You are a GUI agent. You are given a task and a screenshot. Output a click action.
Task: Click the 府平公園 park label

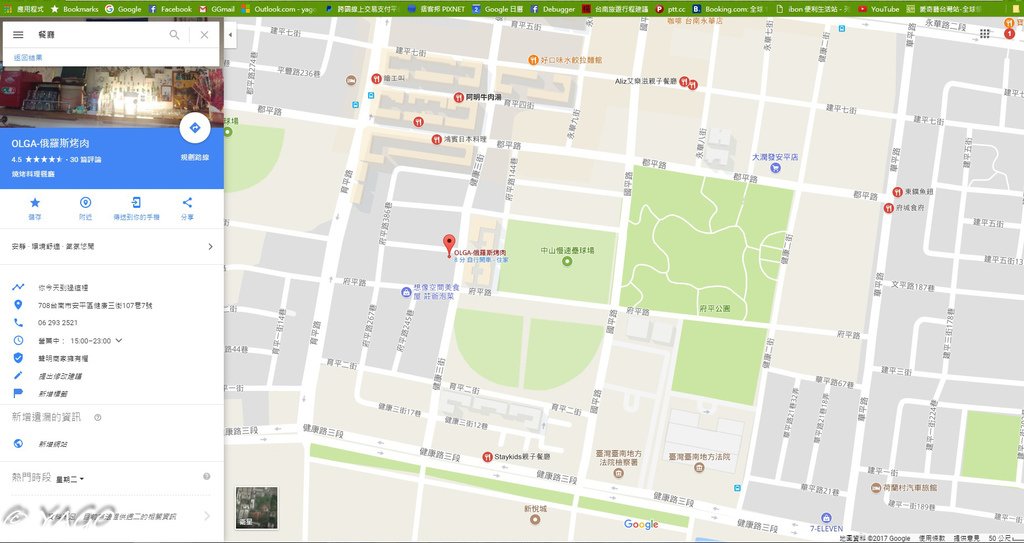[x=714, y=308]
